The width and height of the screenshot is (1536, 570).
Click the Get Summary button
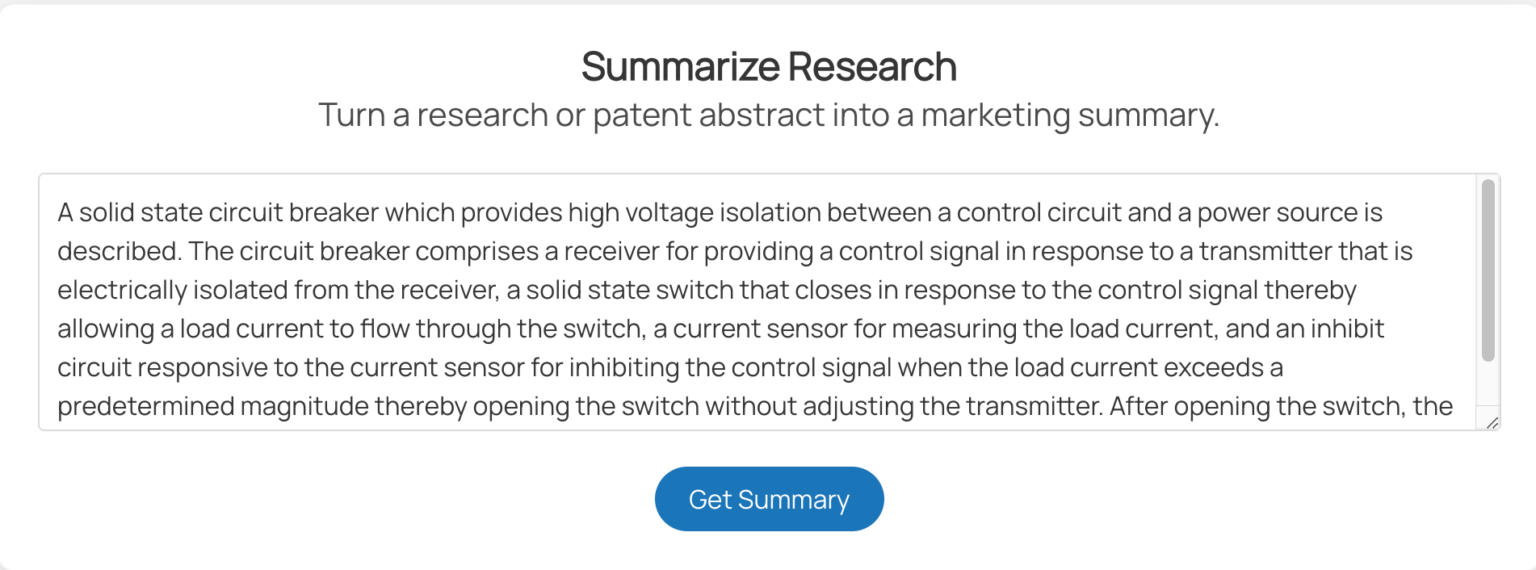pyautogui.click(x=769, y=499)
